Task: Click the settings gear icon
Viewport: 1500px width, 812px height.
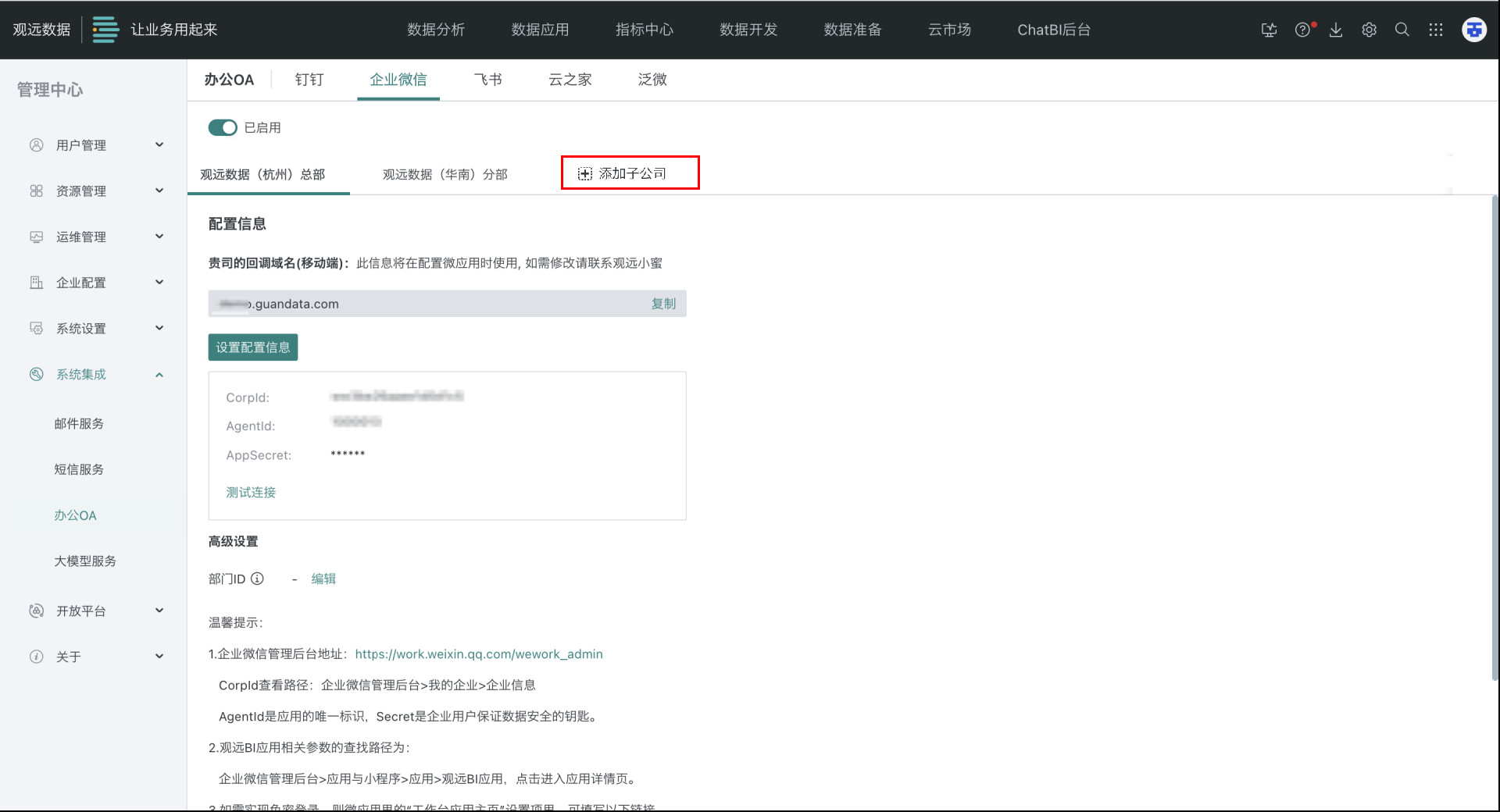Action: 1369,30
